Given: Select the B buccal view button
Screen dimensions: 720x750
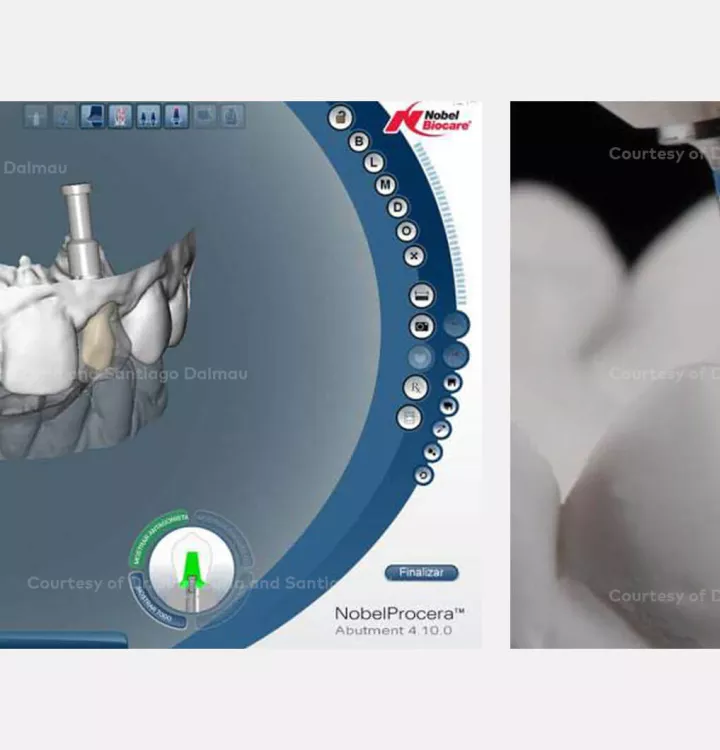Looking at the screenshot, I should click(x=359, y=142).
